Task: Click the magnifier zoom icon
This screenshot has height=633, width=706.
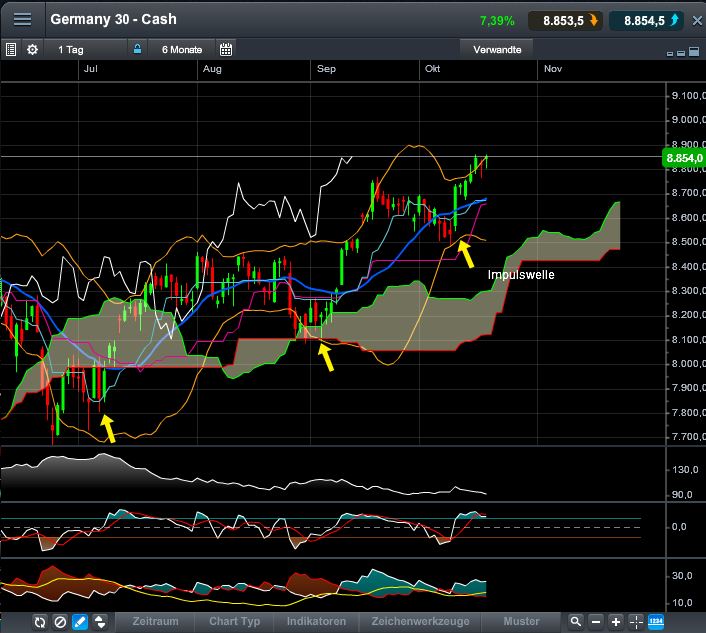Action: (575, 622)
